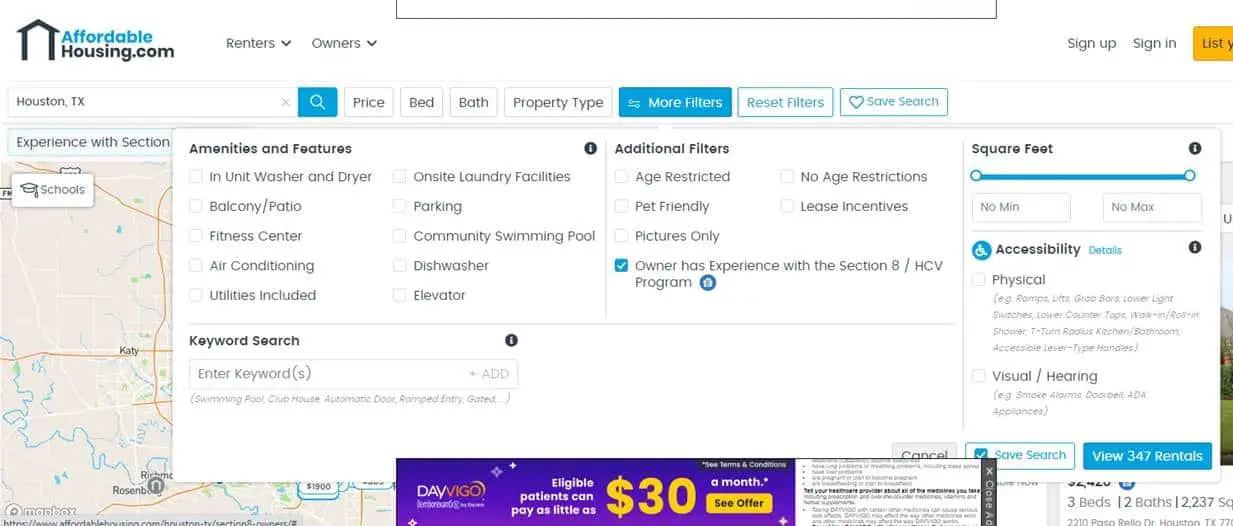Click See Offer in the ad

pyautogui.click(x=739, y=503)
